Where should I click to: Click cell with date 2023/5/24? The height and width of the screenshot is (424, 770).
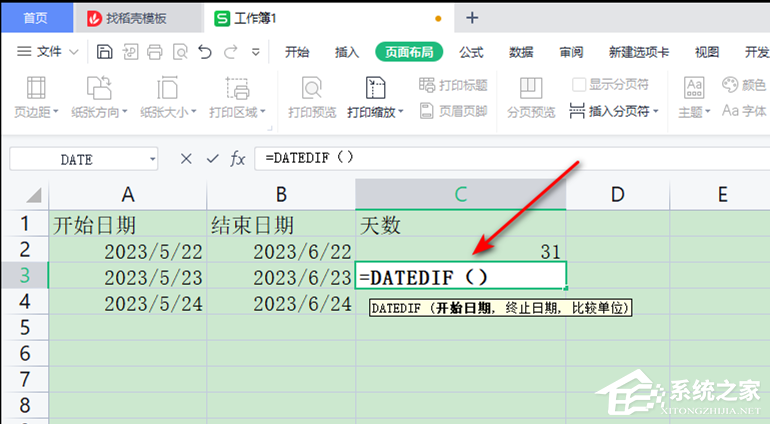pos(128,303)
